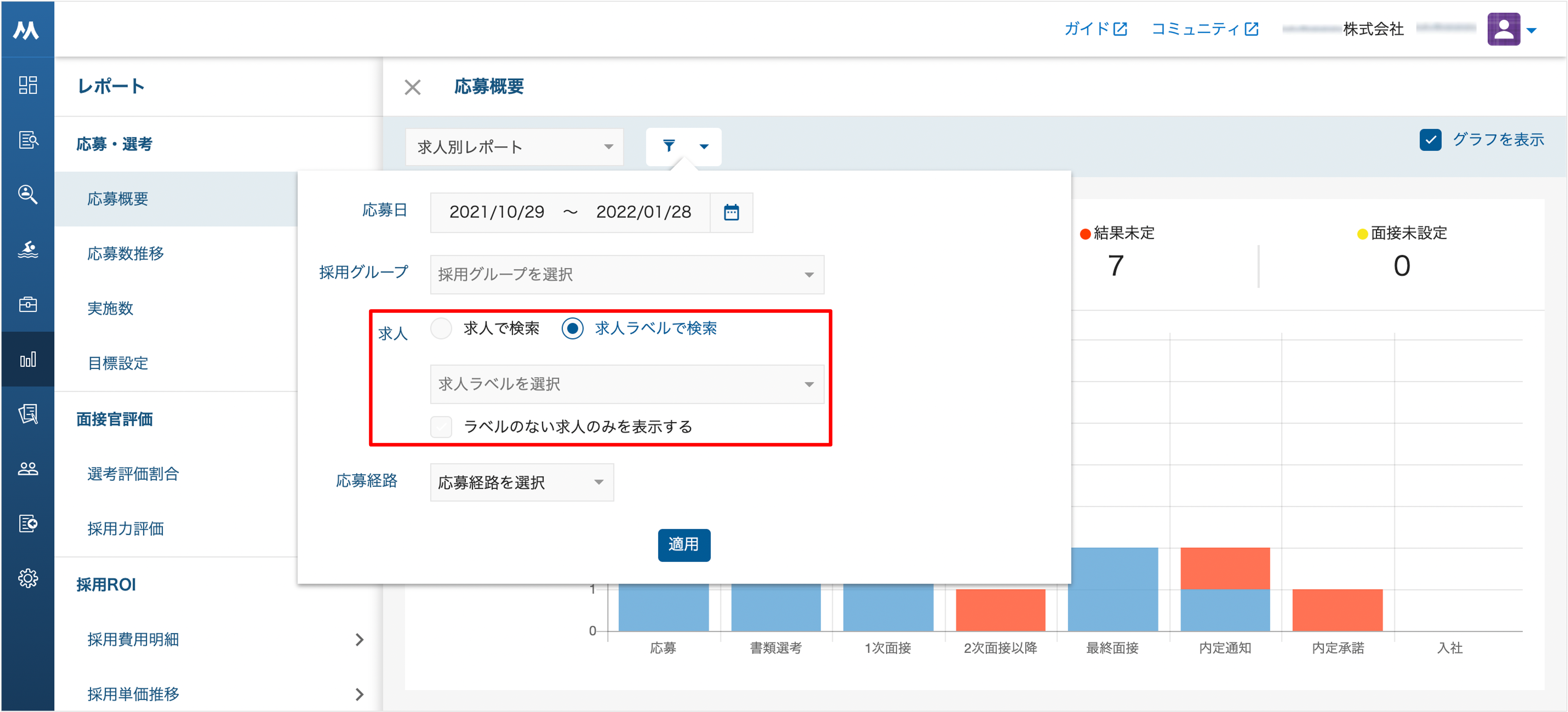Open the 求人ラベルを選択 dropdown
The height and width of the screenshot is (712, 1568).
click(627, 384)
